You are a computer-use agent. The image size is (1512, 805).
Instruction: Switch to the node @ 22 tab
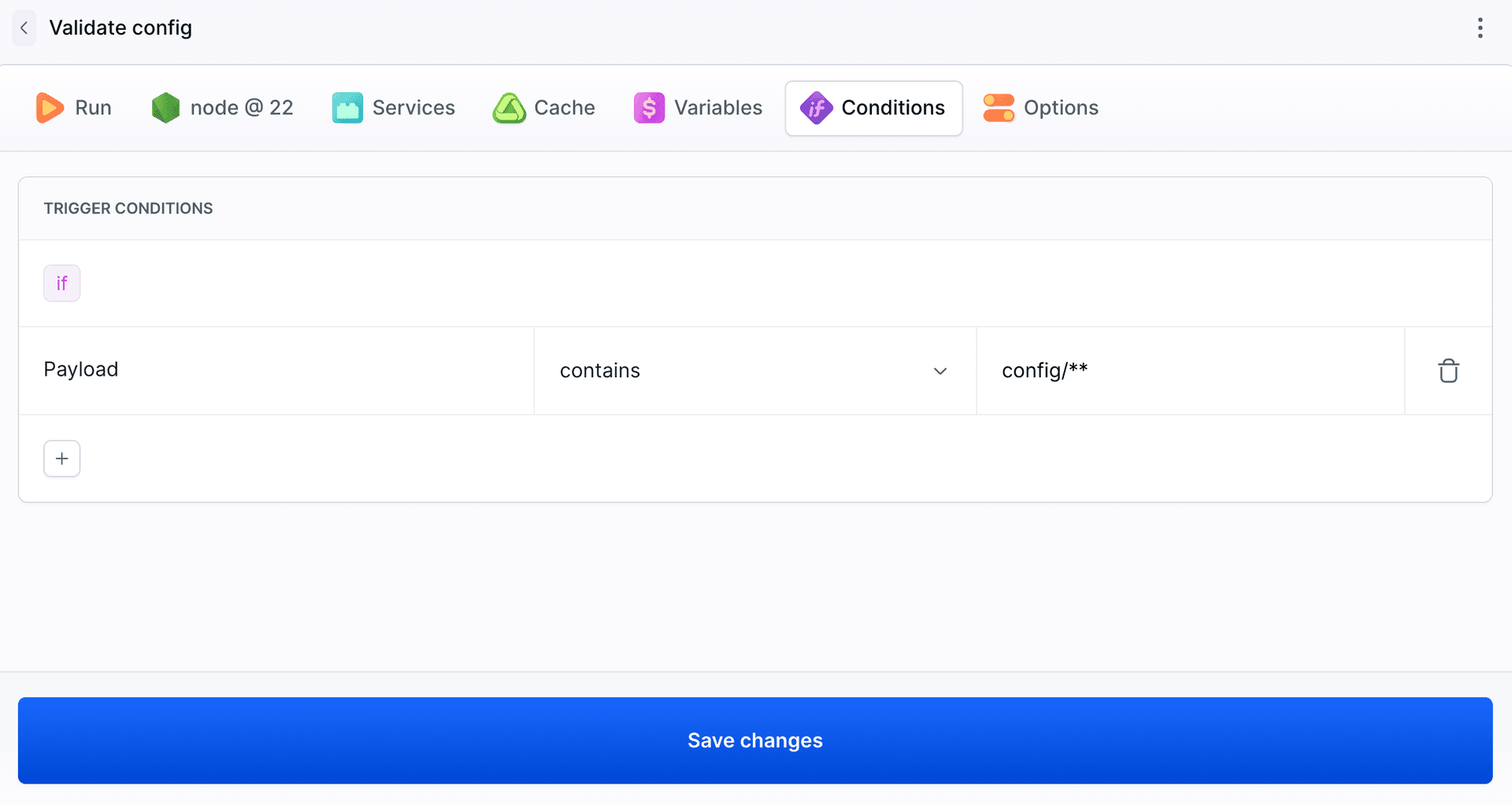click(223, 108)
